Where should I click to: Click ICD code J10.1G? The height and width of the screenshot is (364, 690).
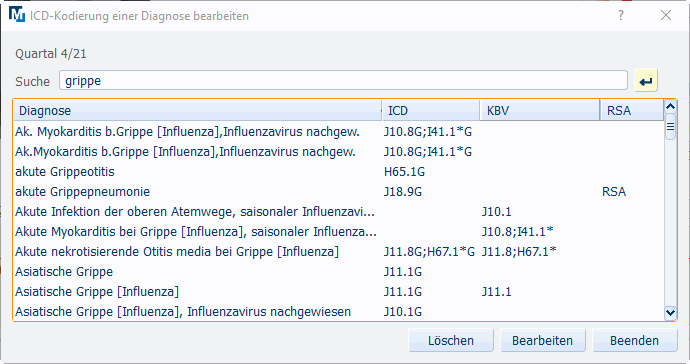(x=403, y=312)
